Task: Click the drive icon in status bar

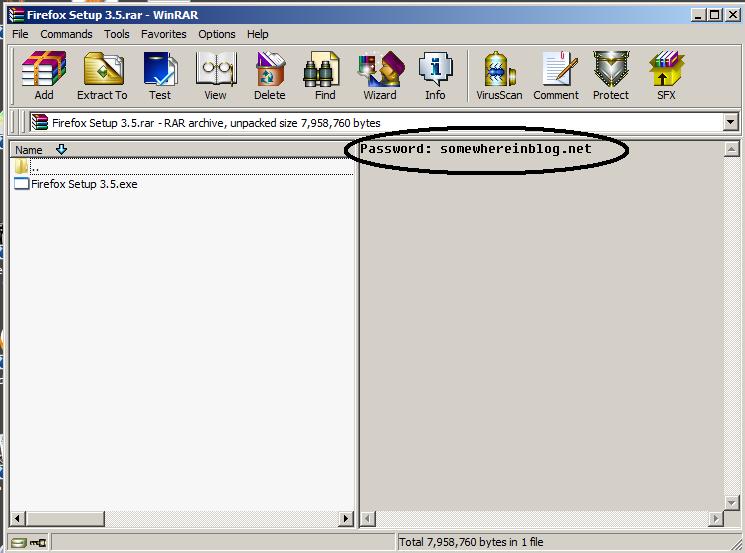Action: (18, 542)
